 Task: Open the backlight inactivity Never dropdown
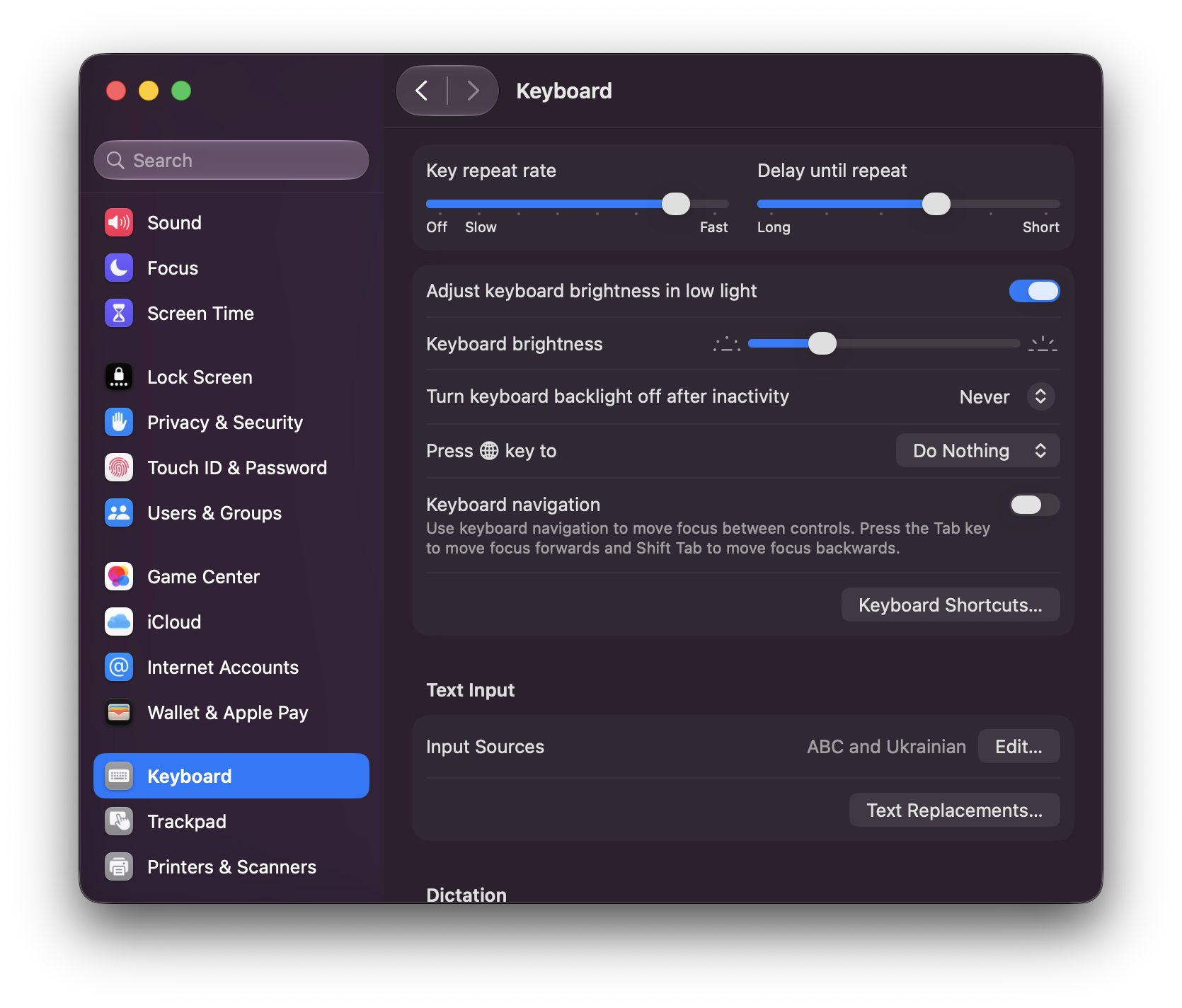[1006, 396]
